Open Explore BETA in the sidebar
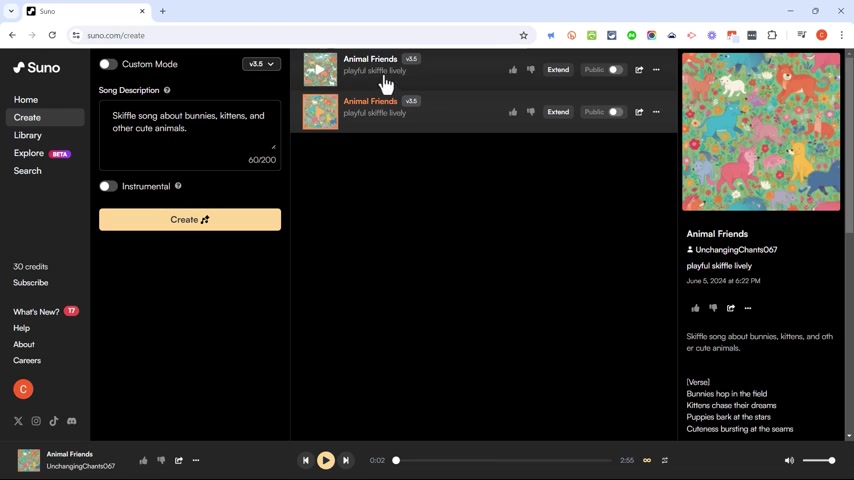 pos(42,153)
